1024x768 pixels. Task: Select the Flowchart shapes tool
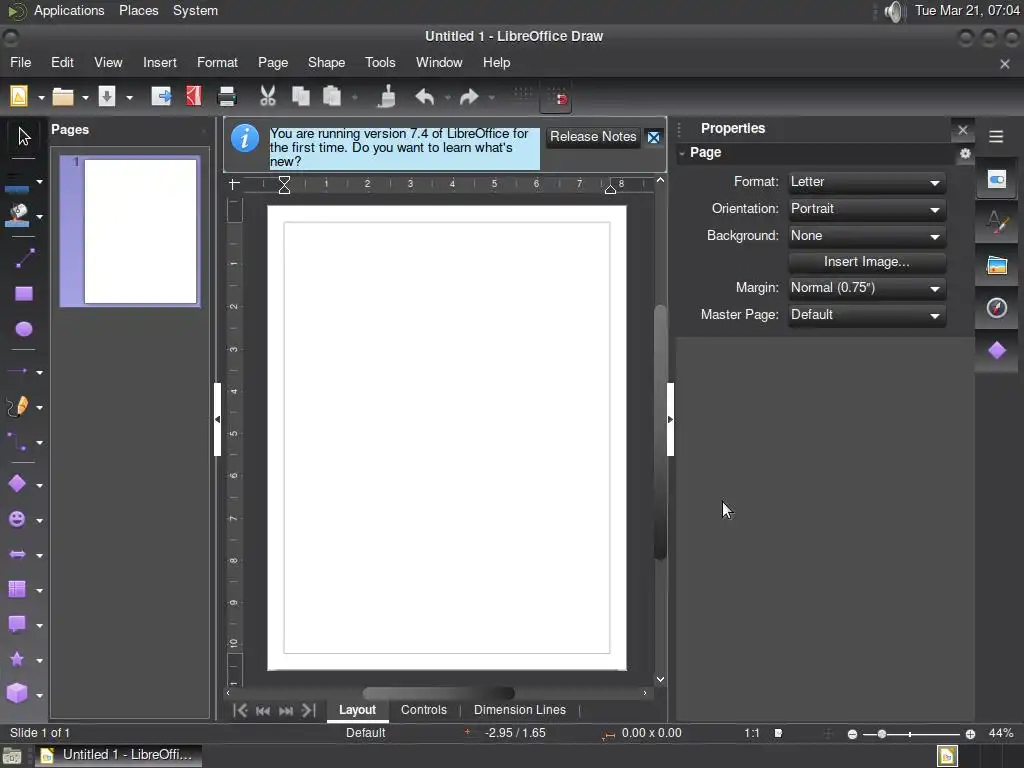(17, 589)
